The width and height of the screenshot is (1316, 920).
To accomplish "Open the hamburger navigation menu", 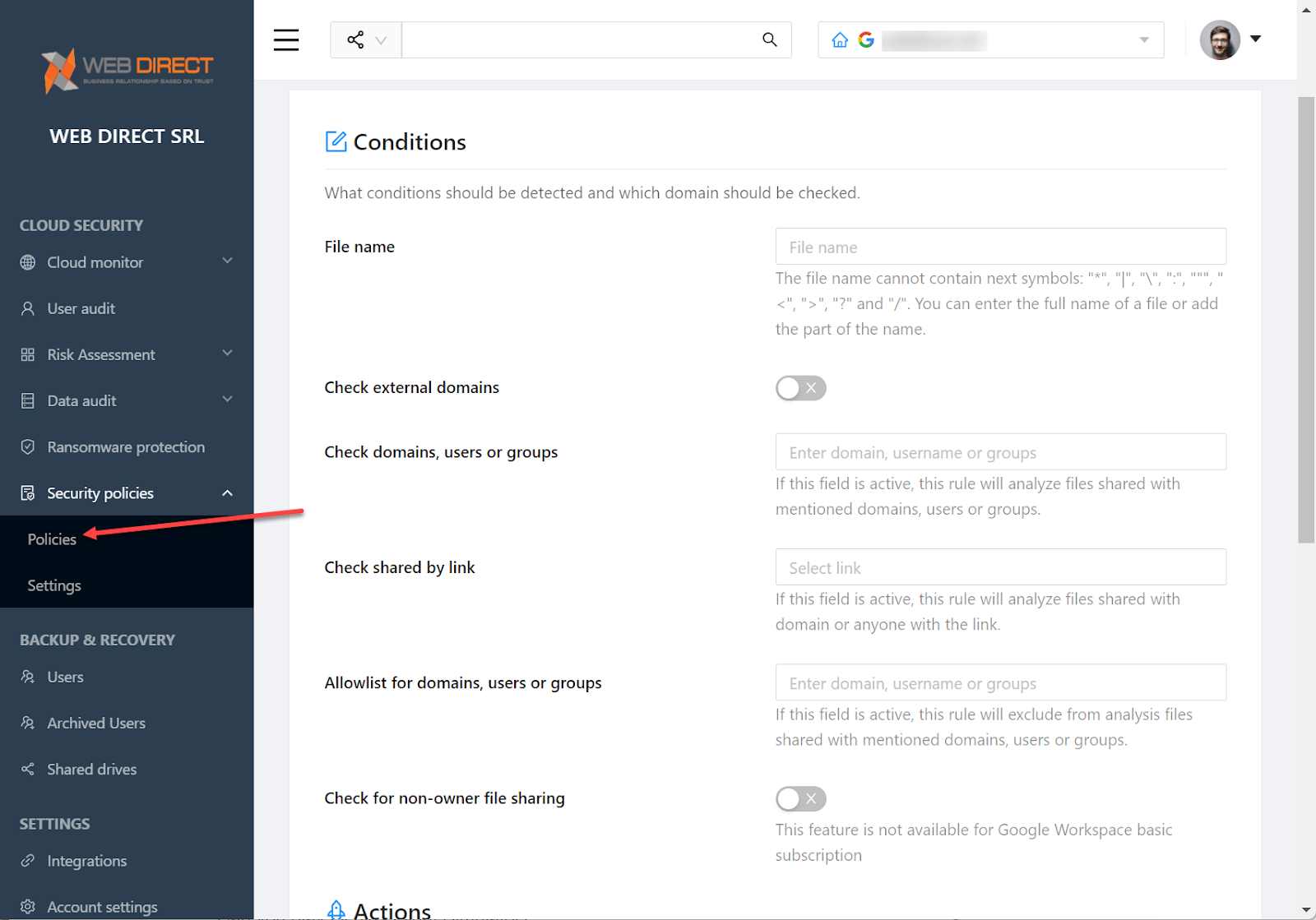I will point(285,39).
